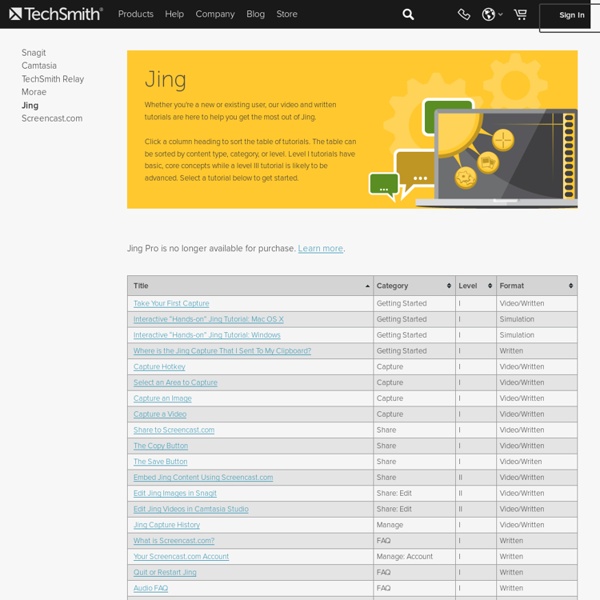Sort table by Category column

[414, 286]
